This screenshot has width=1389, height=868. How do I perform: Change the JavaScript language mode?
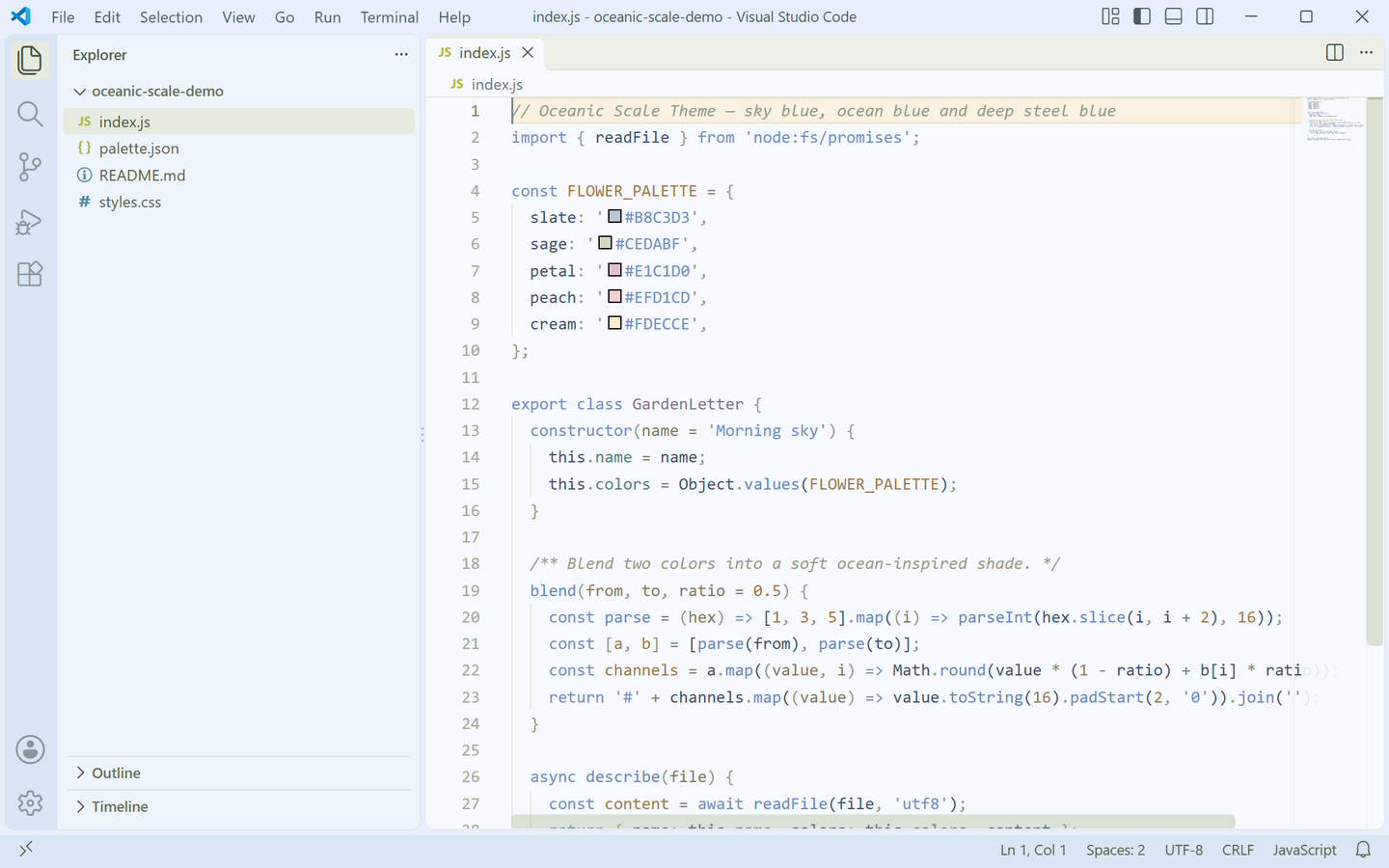pos(1304,850)
